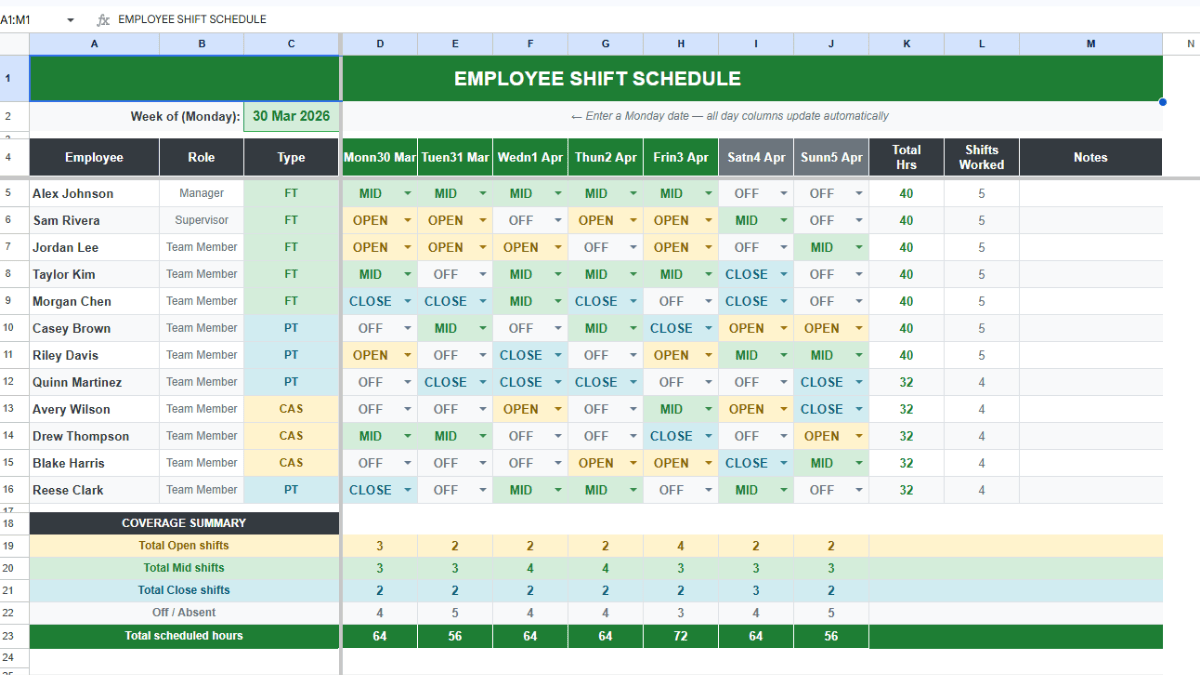
Task: Open the Name Box dropdown next to A1:M1
Action: (x=69, y=18)
